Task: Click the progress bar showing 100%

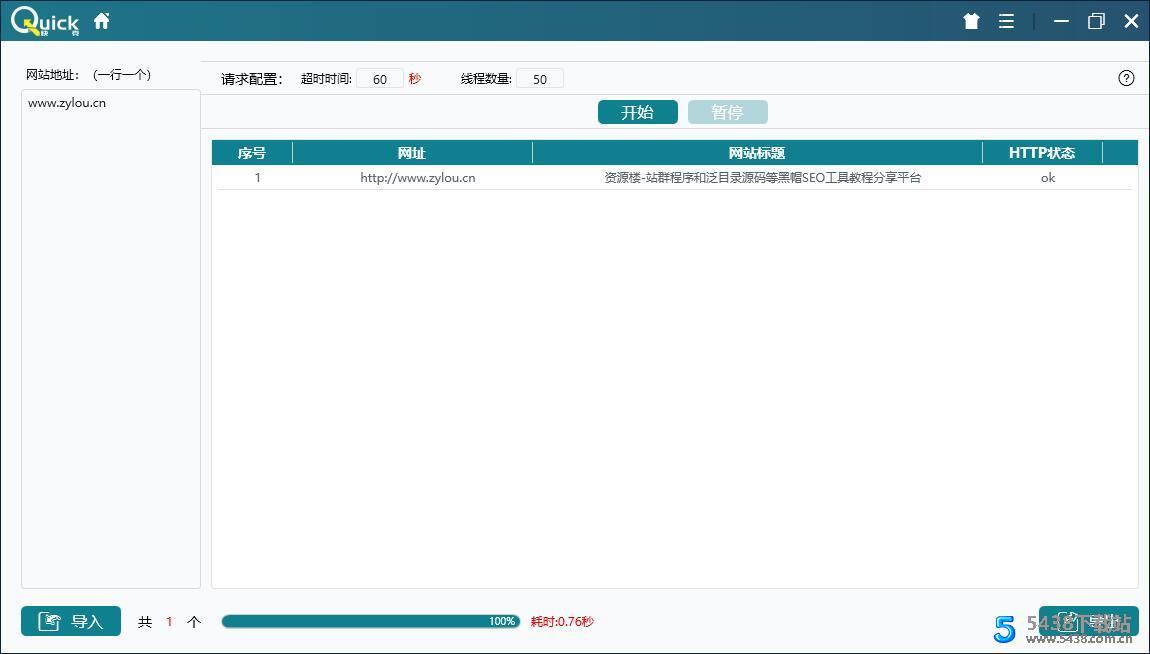Action: click(x=370, y=620)
